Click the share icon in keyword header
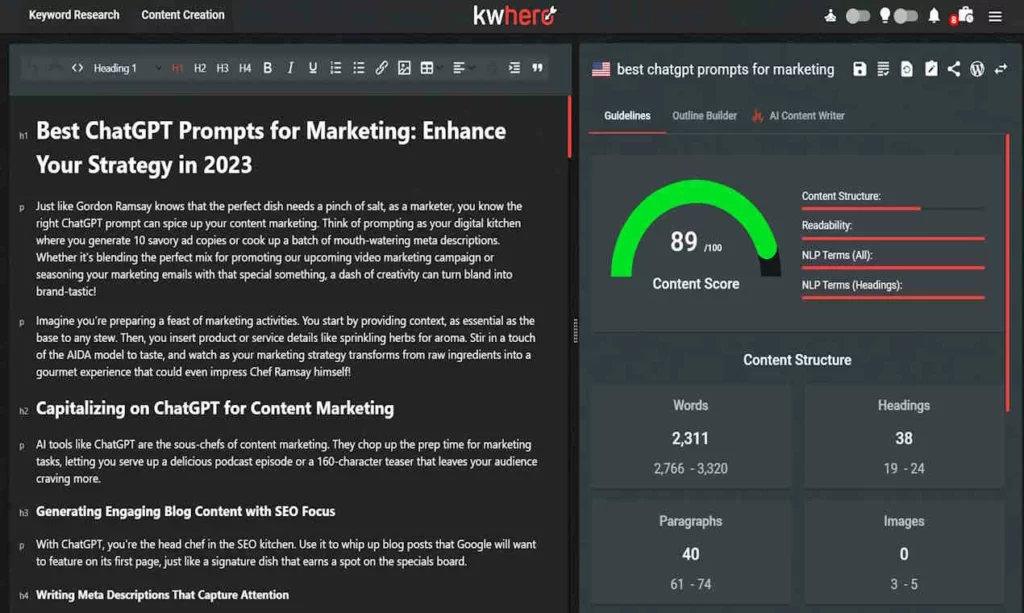1024x613 pixels. pos(954,69)
